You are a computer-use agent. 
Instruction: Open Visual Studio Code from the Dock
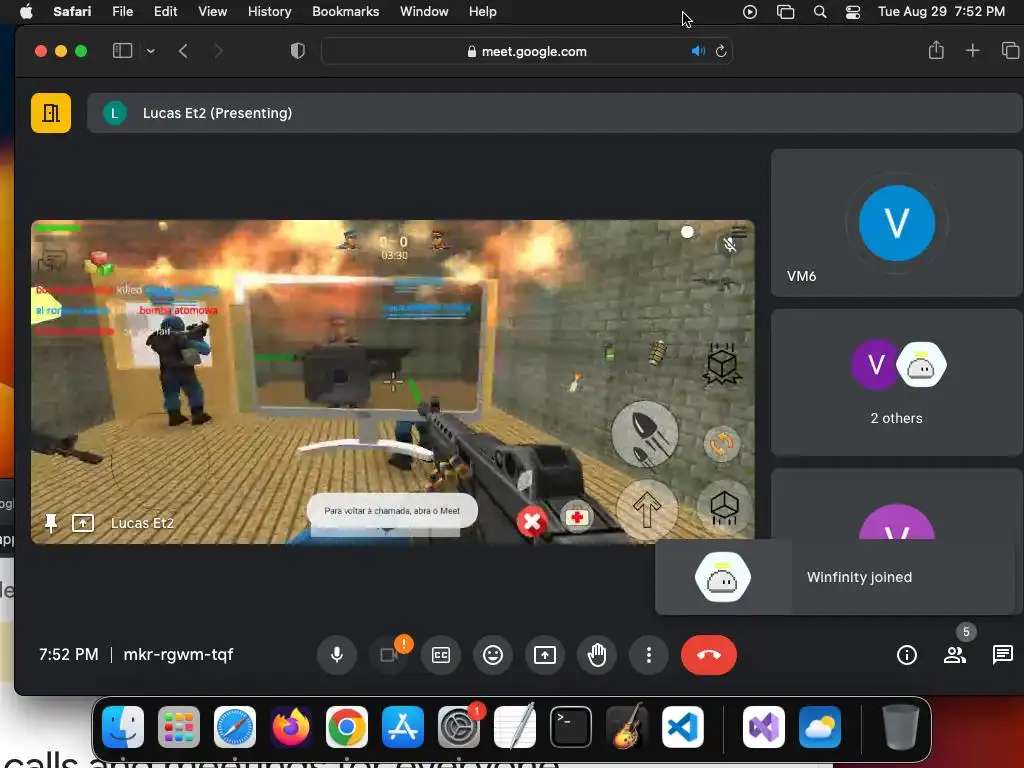pyautogui.click(x=683, y=727)
